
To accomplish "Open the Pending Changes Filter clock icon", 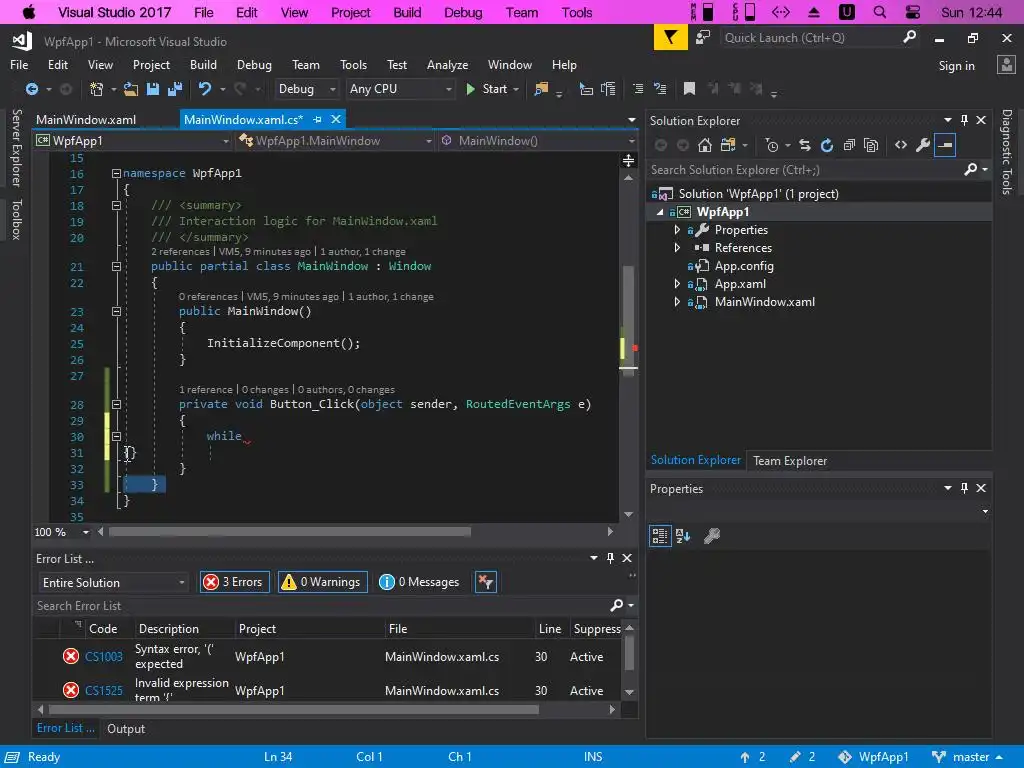I will (772, 145).
